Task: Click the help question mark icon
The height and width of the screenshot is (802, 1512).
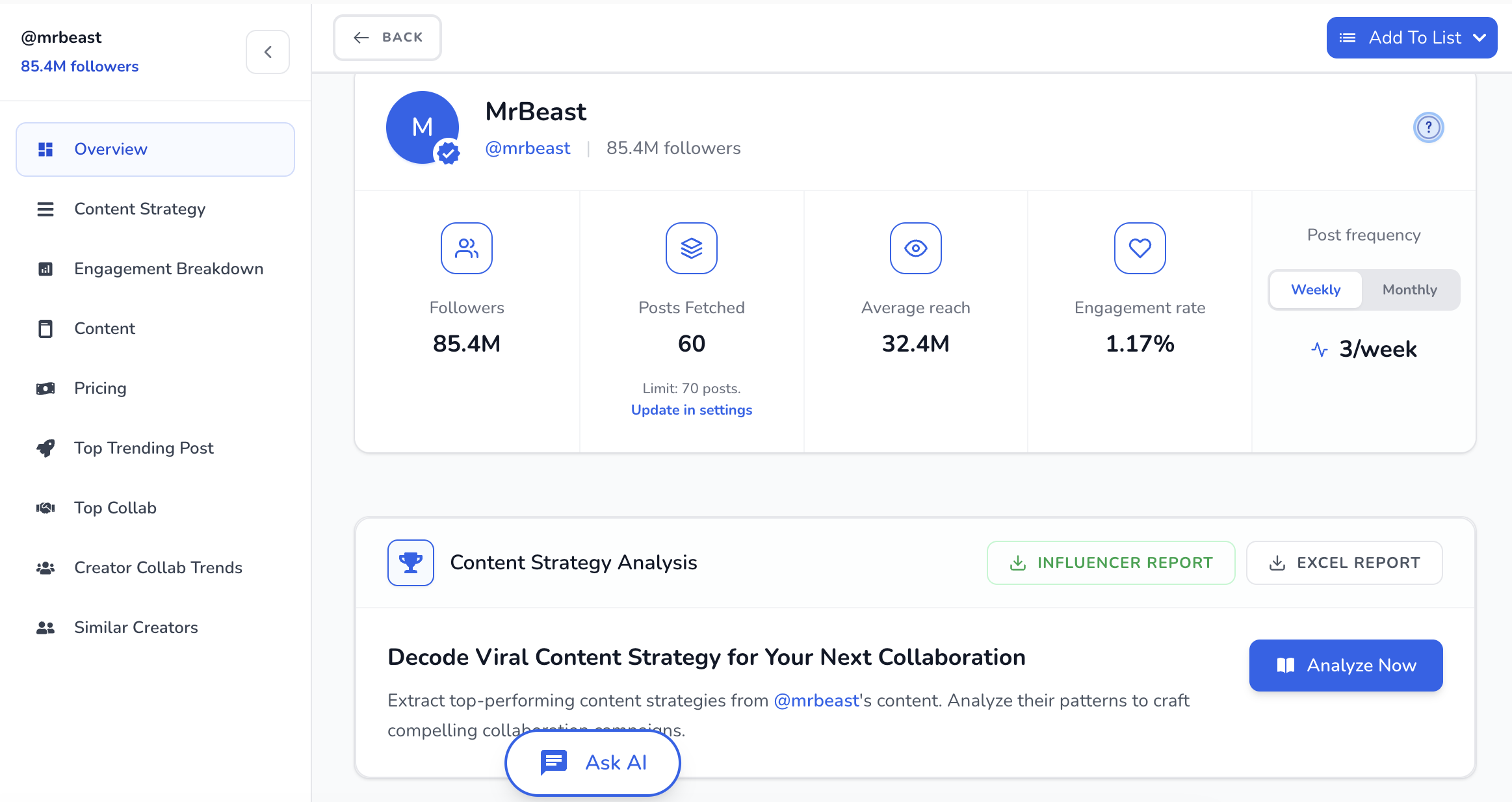Action: pos(1429,127)
